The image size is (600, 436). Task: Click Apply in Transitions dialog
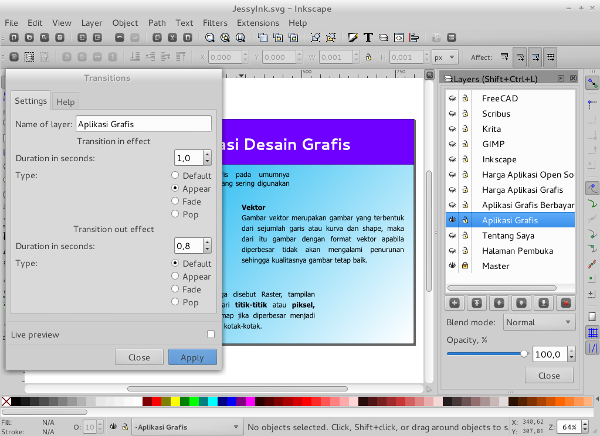pyautogui.click(x=192, y=357)
